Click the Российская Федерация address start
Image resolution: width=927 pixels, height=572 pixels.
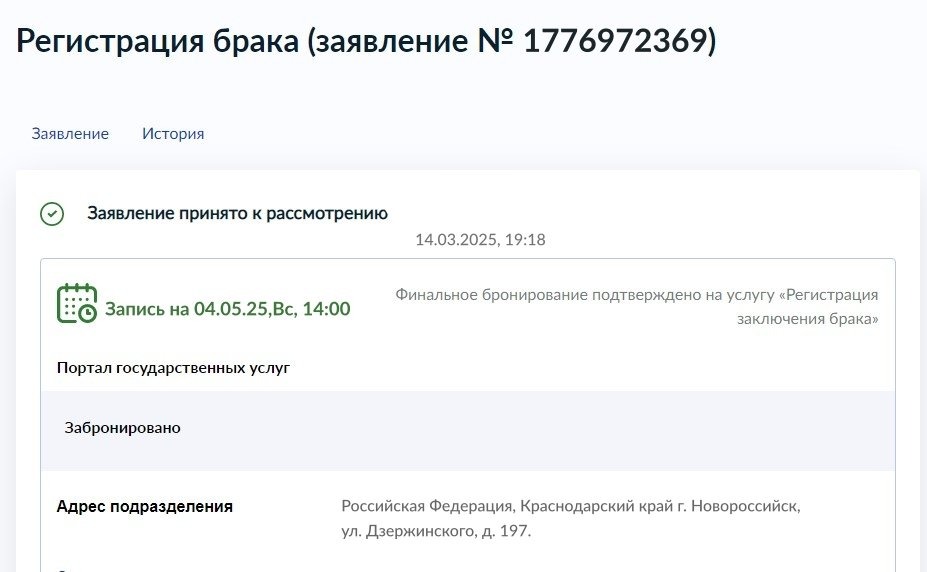point(426,506)
